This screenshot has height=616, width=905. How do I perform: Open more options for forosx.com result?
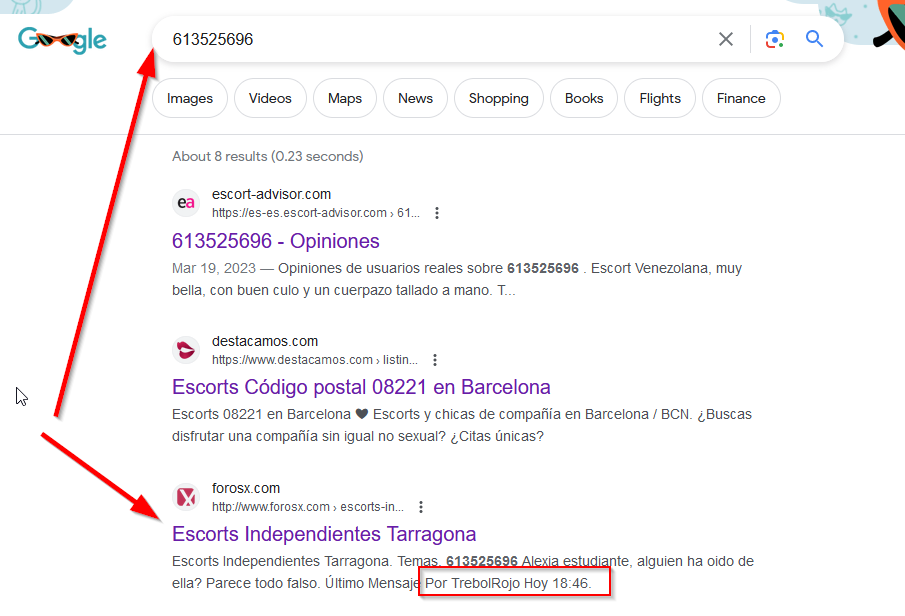[421, 506]
